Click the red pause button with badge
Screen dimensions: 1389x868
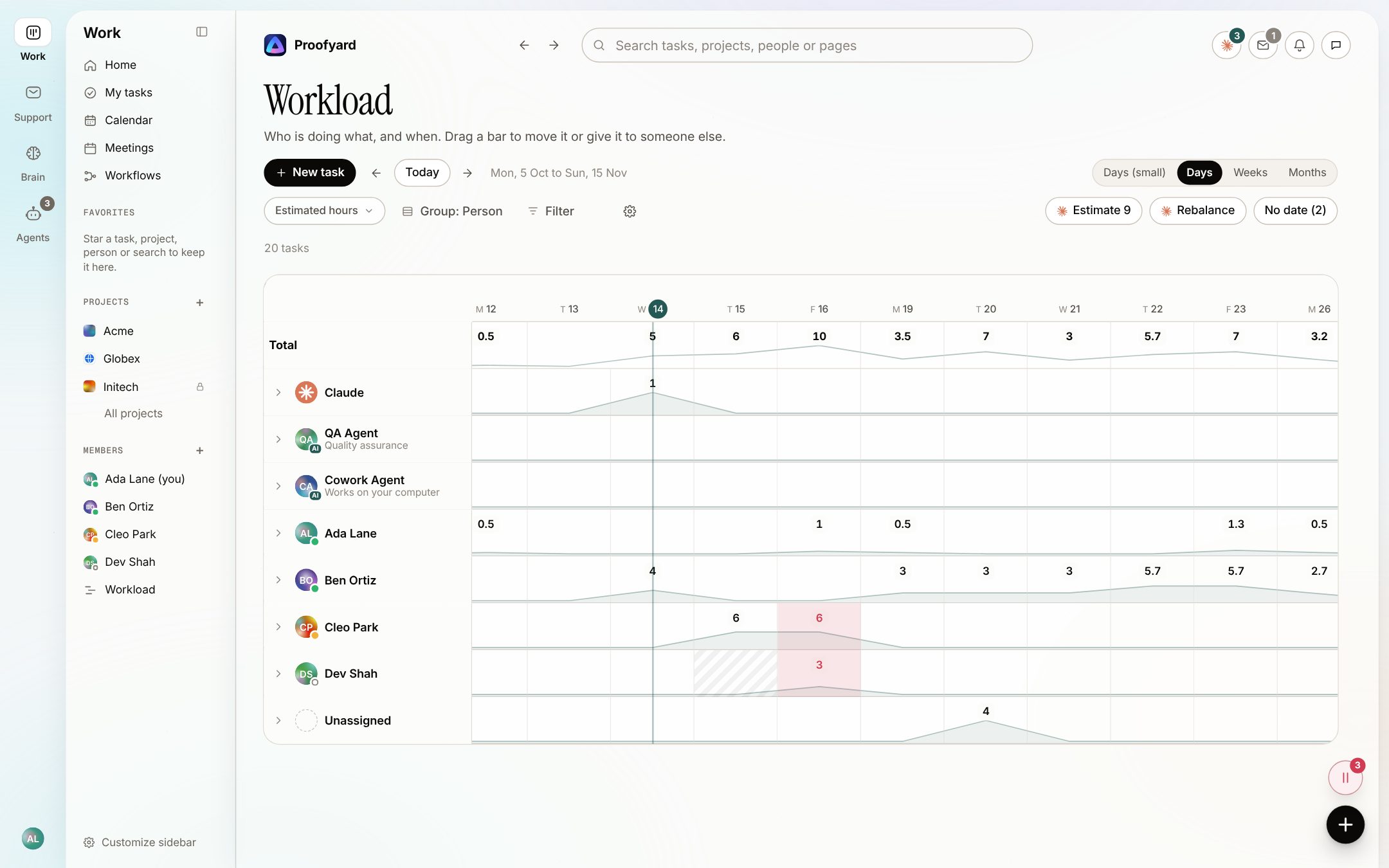click(x=1345, y=777)
